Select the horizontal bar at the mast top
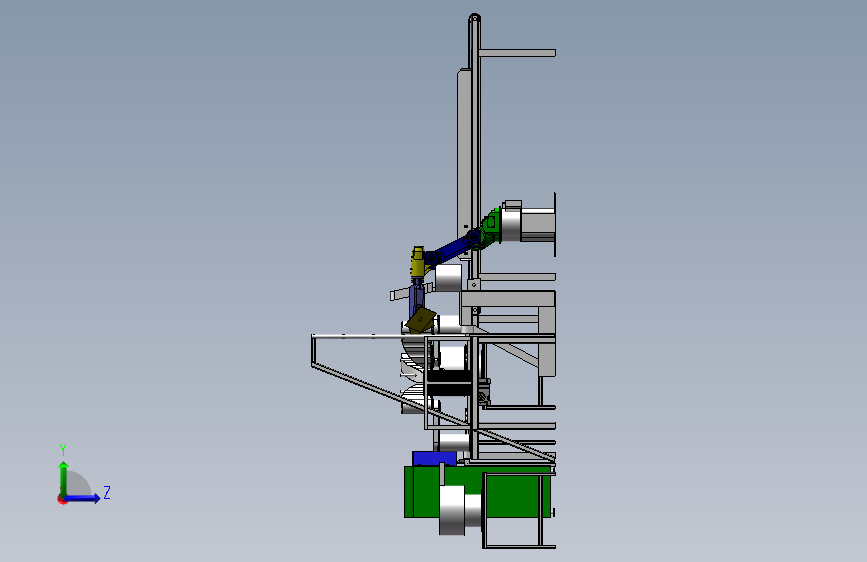Image resolution: width=867 pixels, height=562 pixels. pos(517,53)
